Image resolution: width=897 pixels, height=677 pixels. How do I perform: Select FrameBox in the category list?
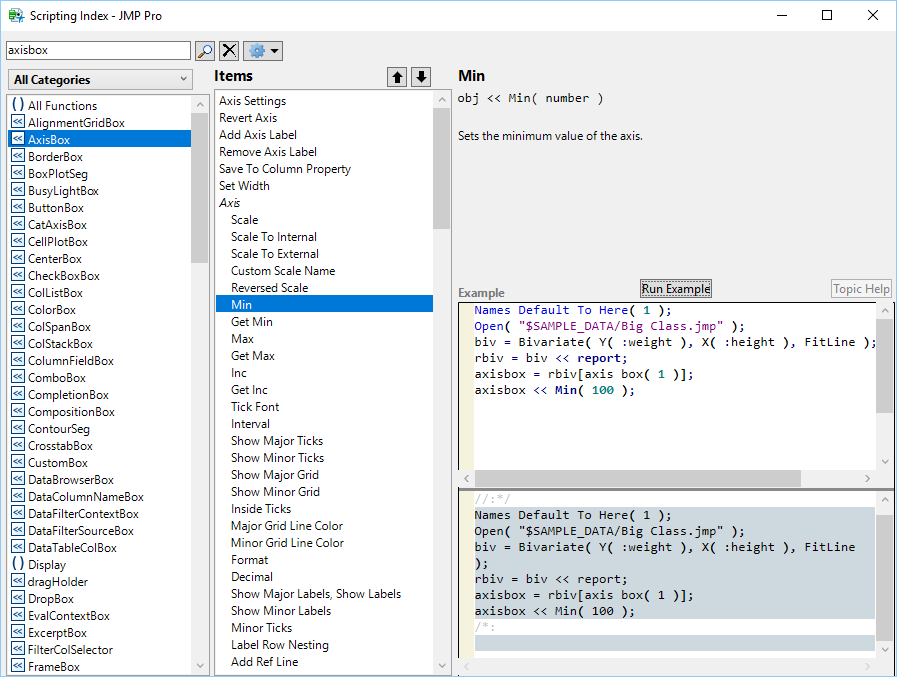pyautogui.click(x=54, y=667)
